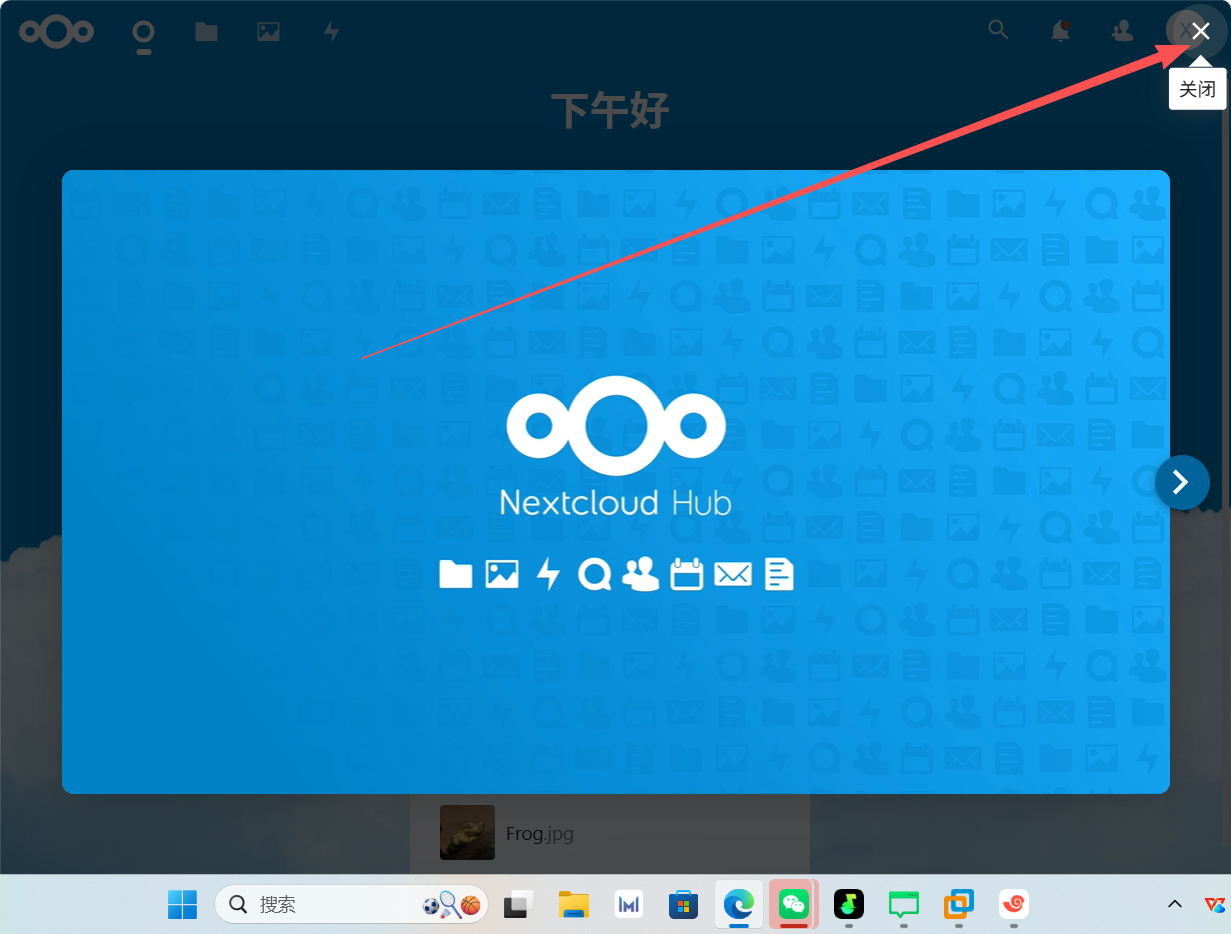Viewport: 1231px width, 934px height.
Task: Open the Windows Start menu
Action: tap(182, 904)
